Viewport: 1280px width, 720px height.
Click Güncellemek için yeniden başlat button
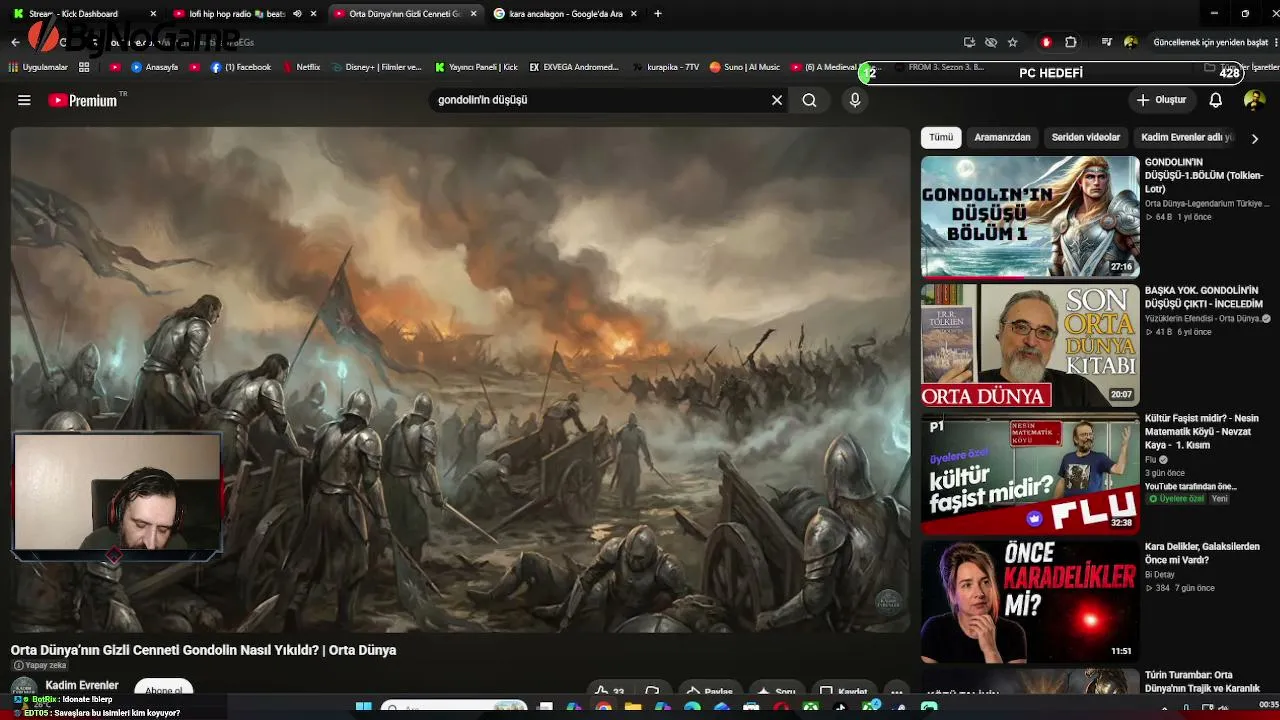1211,42
